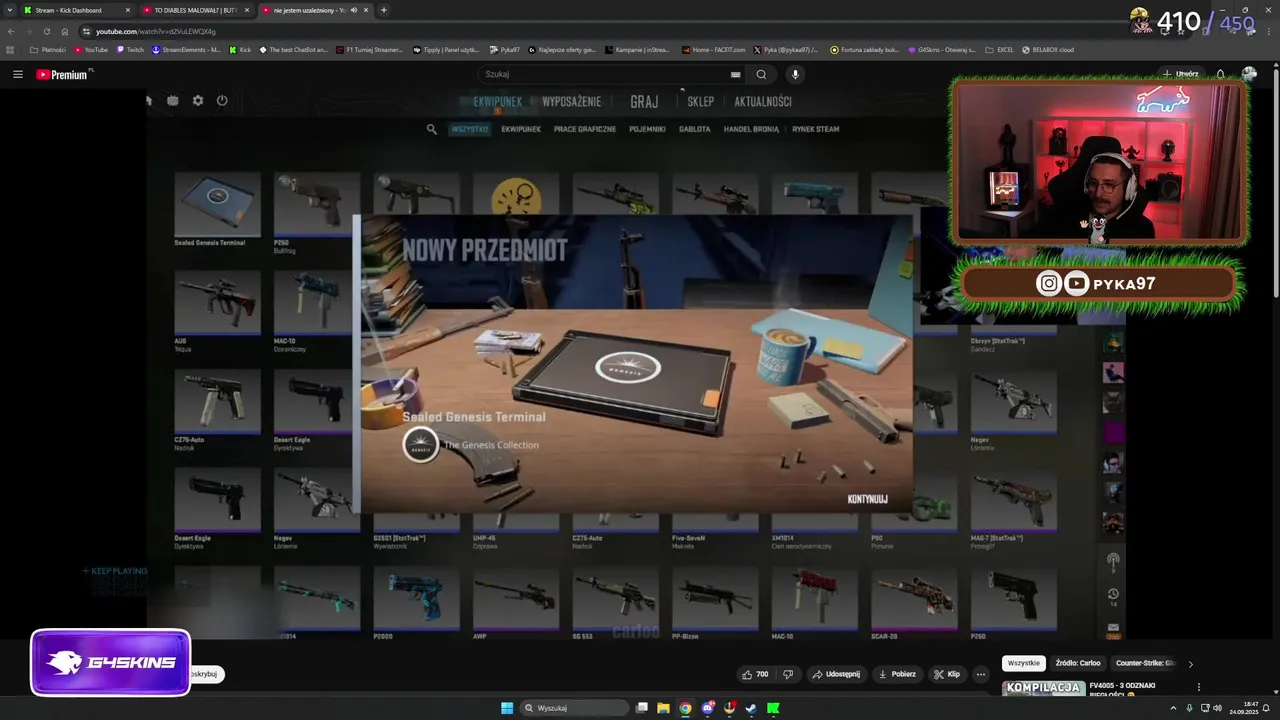Click AKTUALNOŚCI in game top menu
This screenshot has width=1280, height=720.
coord(763,101)
